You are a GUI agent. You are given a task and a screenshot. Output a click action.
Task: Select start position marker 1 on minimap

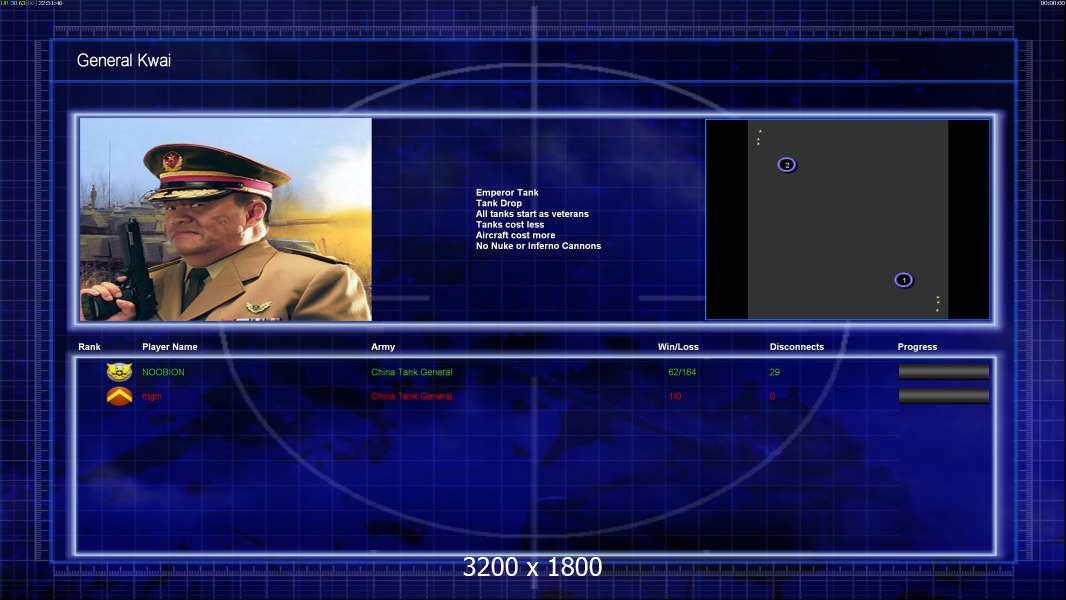click(904, 280)
